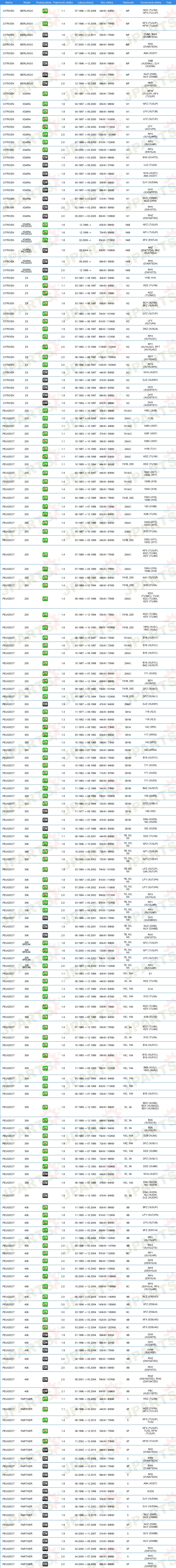The height and width of the screenshot is (1568, 176).
Task: Click the Model column header
Action: [27, 2]
